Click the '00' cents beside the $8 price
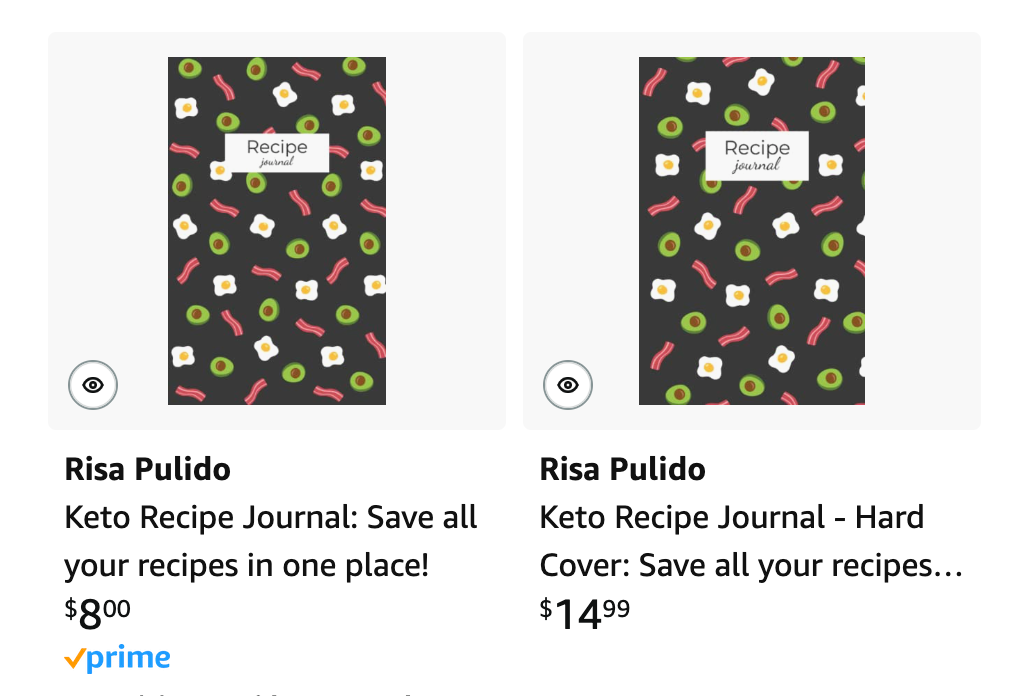The width and height of the screenshot is (1026, 696). [117, 608]
